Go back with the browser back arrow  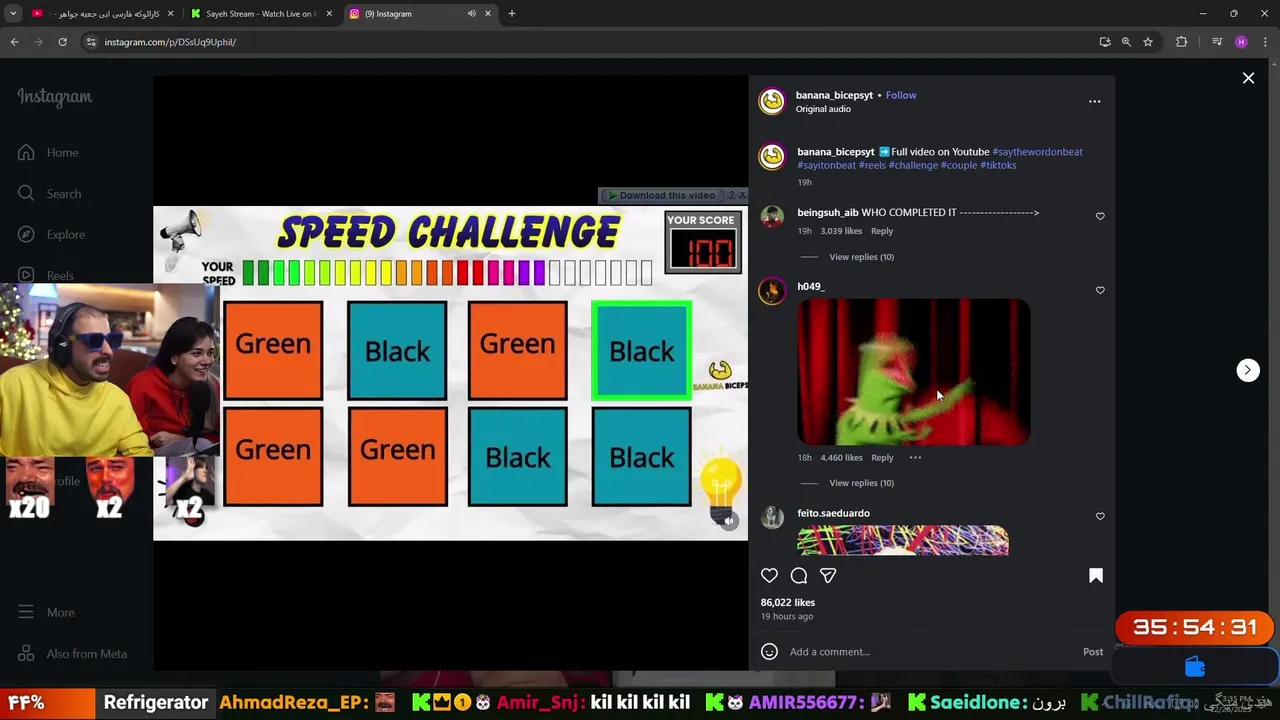[x=15, y=42]
